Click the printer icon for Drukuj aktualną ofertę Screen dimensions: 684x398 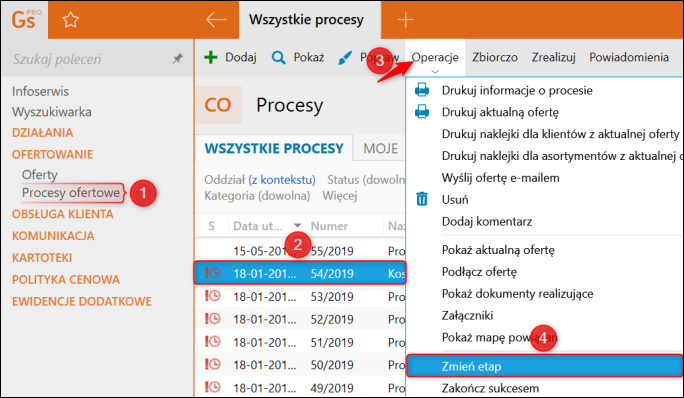click(x=421, y=112)
